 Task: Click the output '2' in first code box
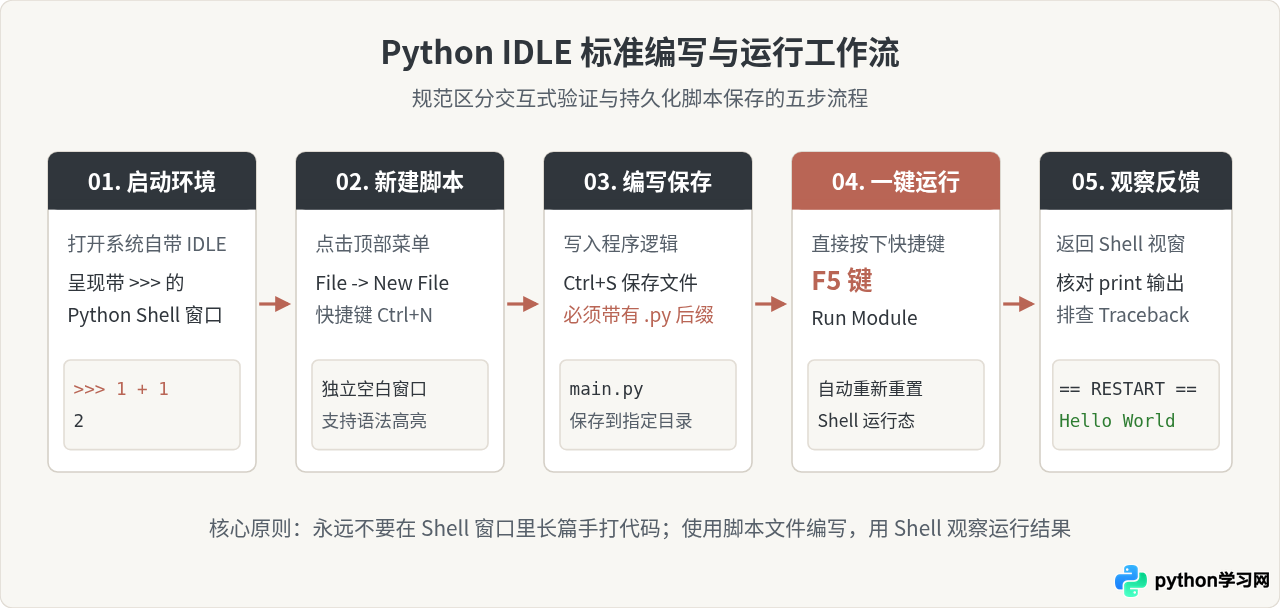pos(79,421)
